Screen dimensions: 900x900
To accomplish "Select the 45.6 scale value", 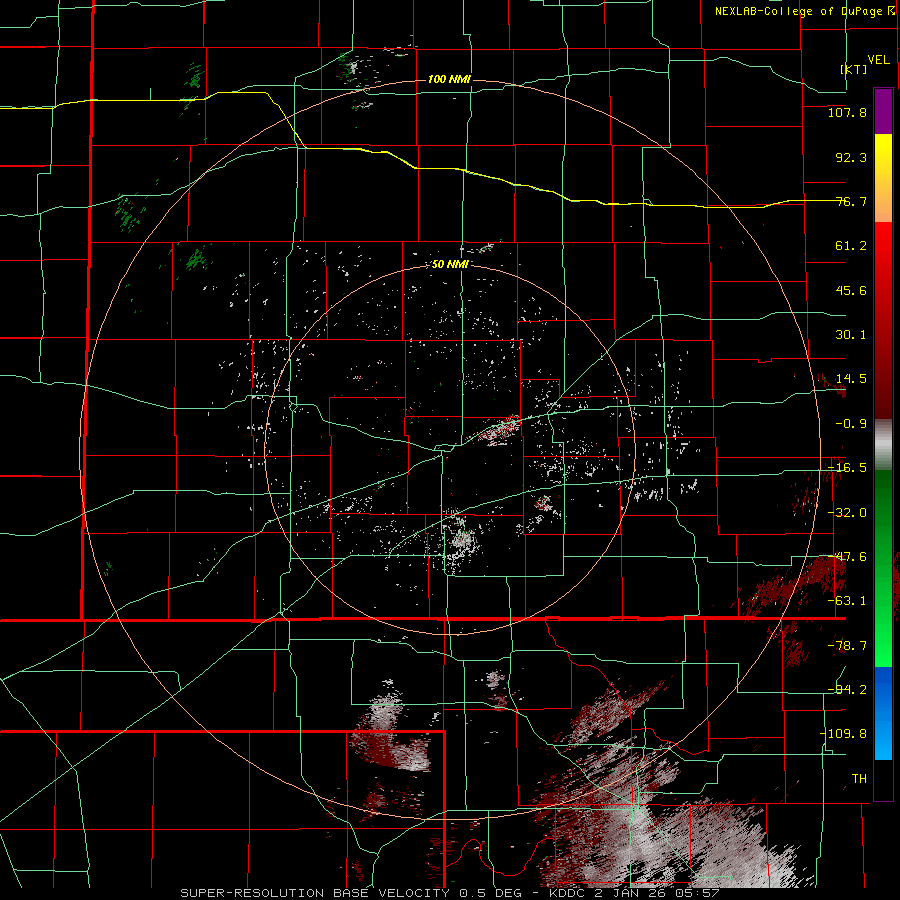I will click(x=851, y=290).
